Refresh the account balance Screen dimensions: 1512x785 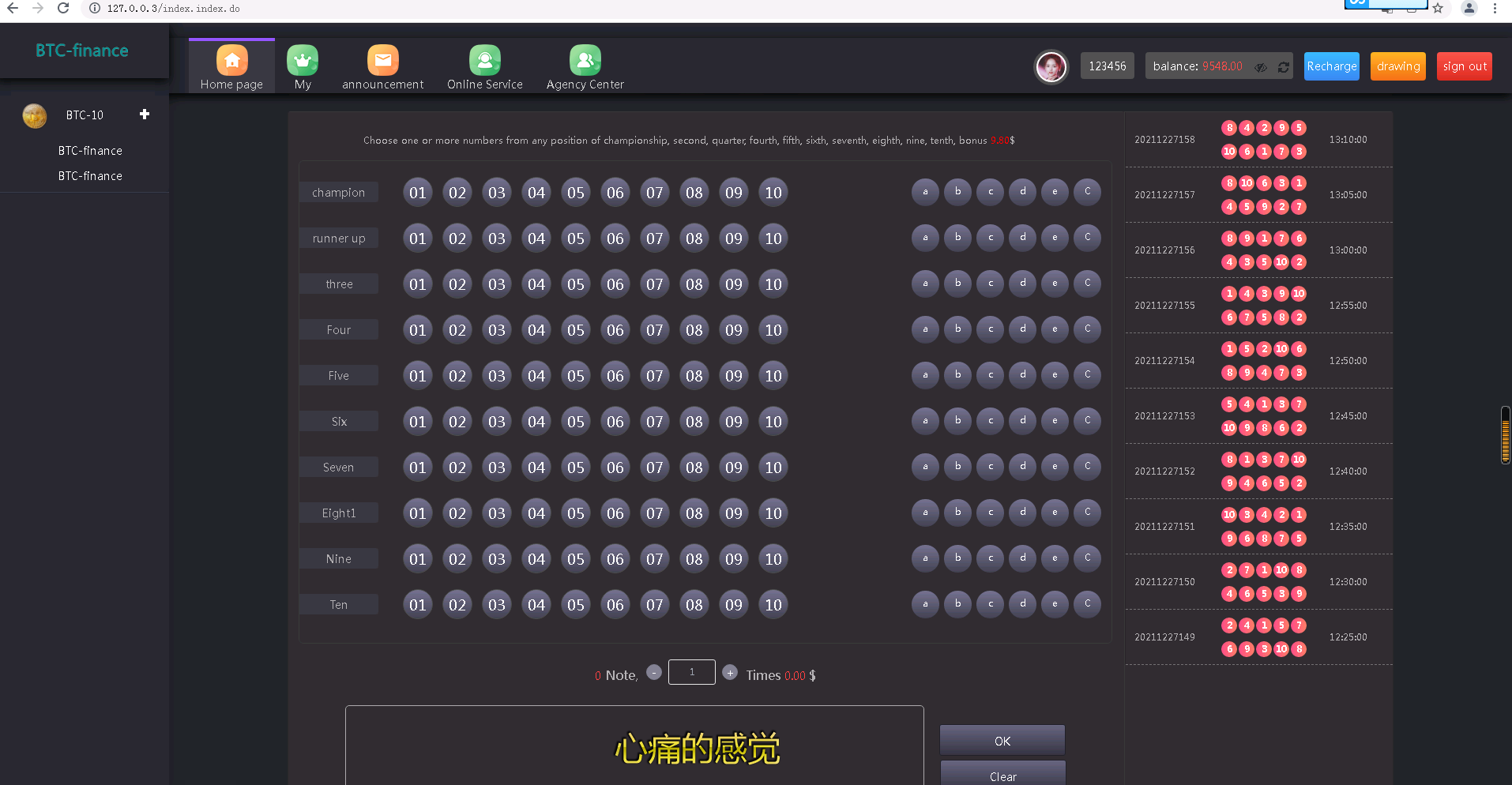[x=1284, y=67]
